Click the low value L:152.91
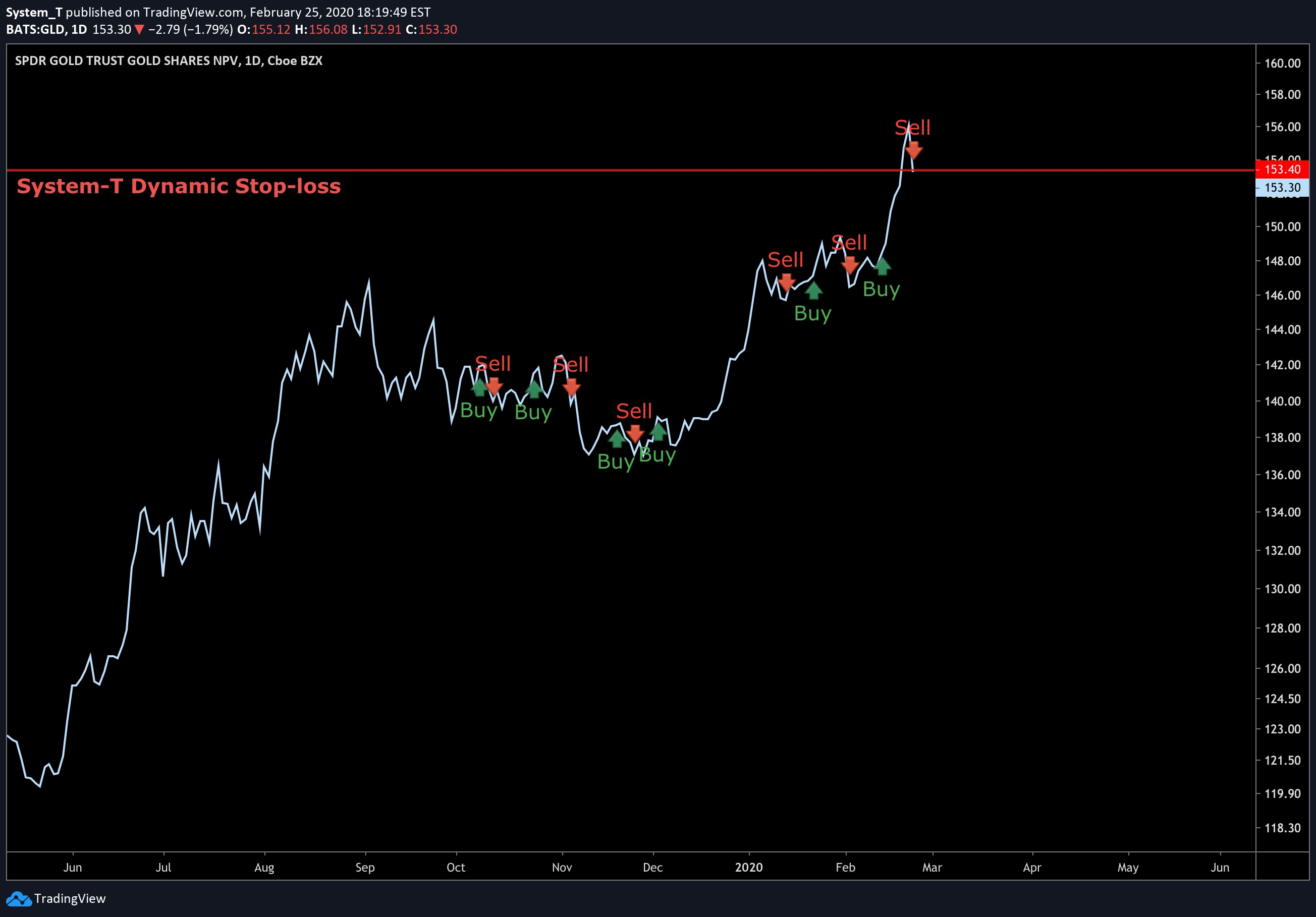Viewport: 1316px width, 917px height. pyautogui.click(x=376, y=29)
